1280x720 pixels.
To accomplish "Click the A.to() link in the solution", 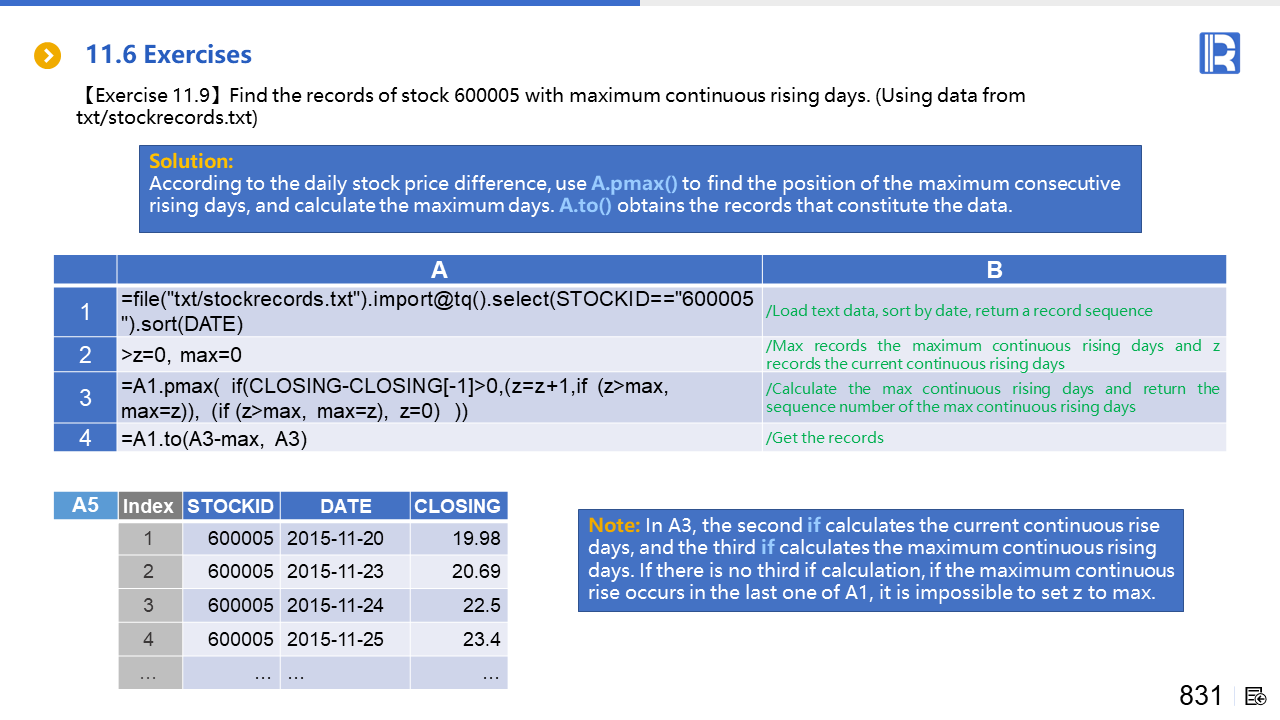I will [x=585, y=207].
